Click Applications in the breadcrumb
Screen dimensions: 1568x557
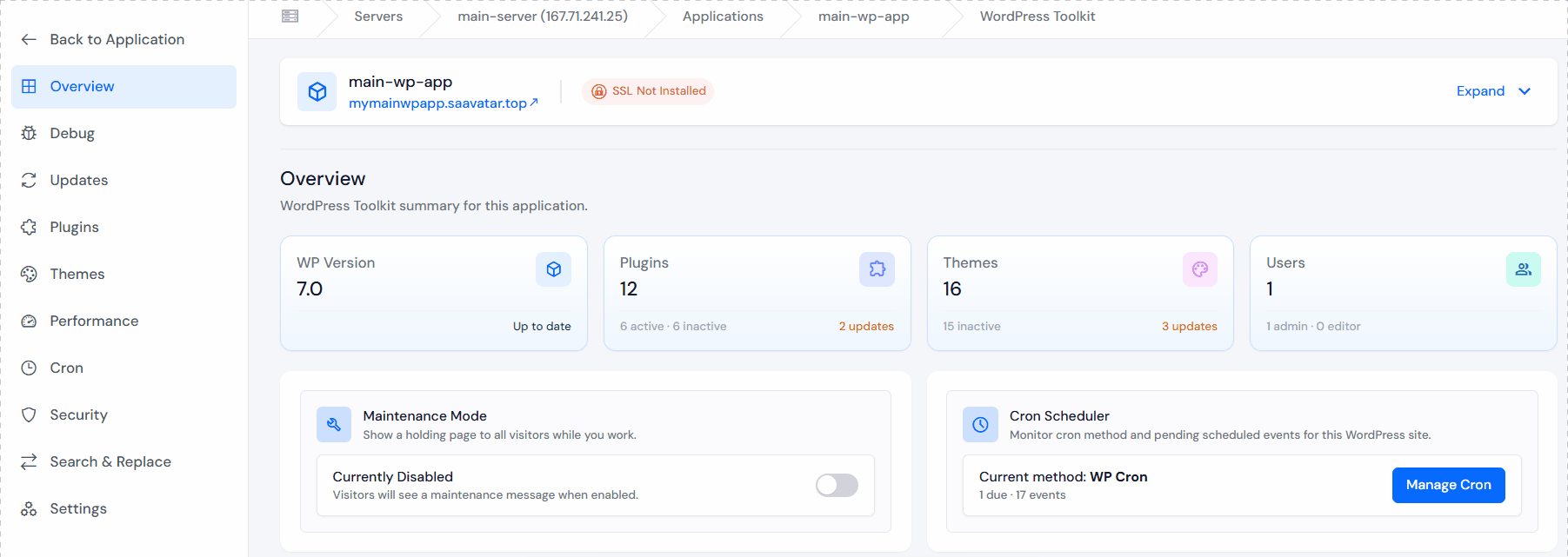(723, 17)
